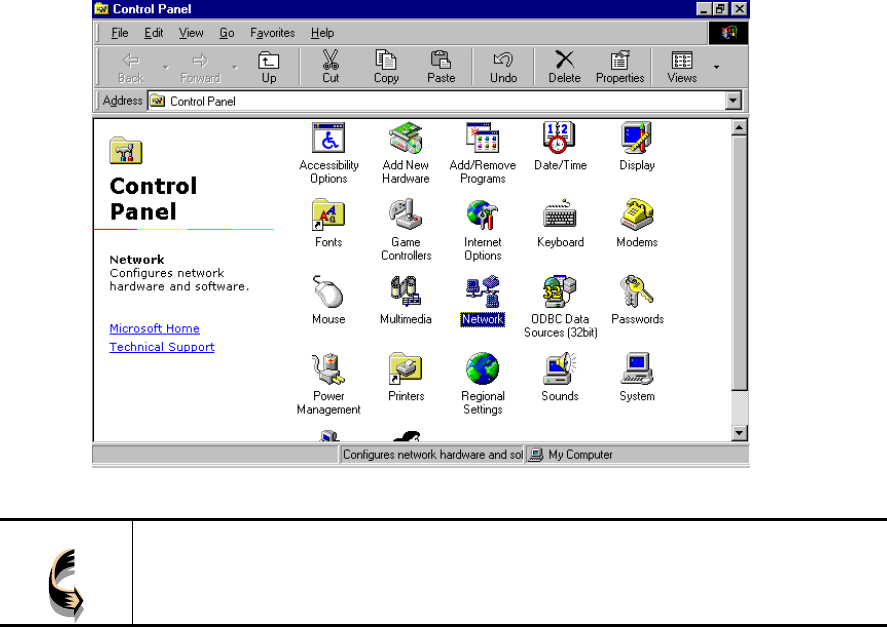The image size is (887, 627).
Task: Expand the Address bar dropdown
Action: 733,101
